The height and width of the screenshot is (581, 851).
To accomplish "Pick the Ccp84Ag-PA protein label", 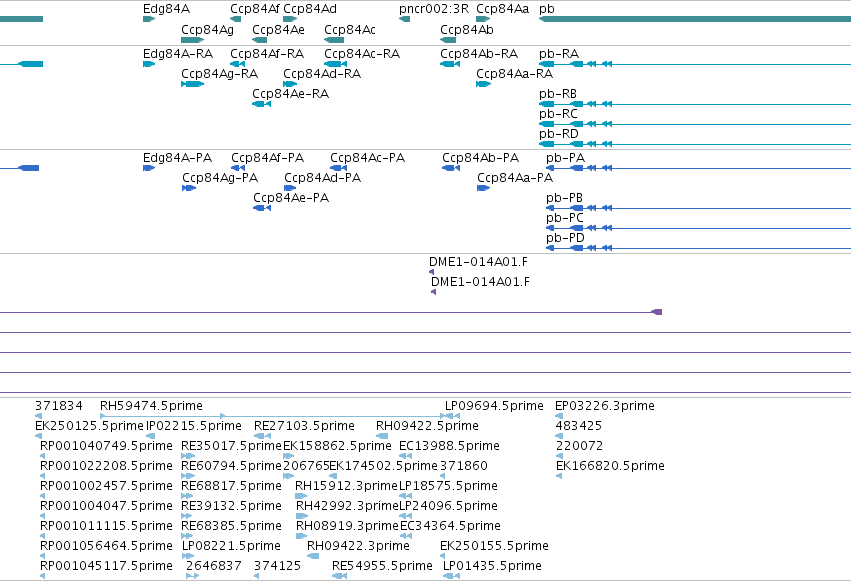I will click(x=220, y=178).
